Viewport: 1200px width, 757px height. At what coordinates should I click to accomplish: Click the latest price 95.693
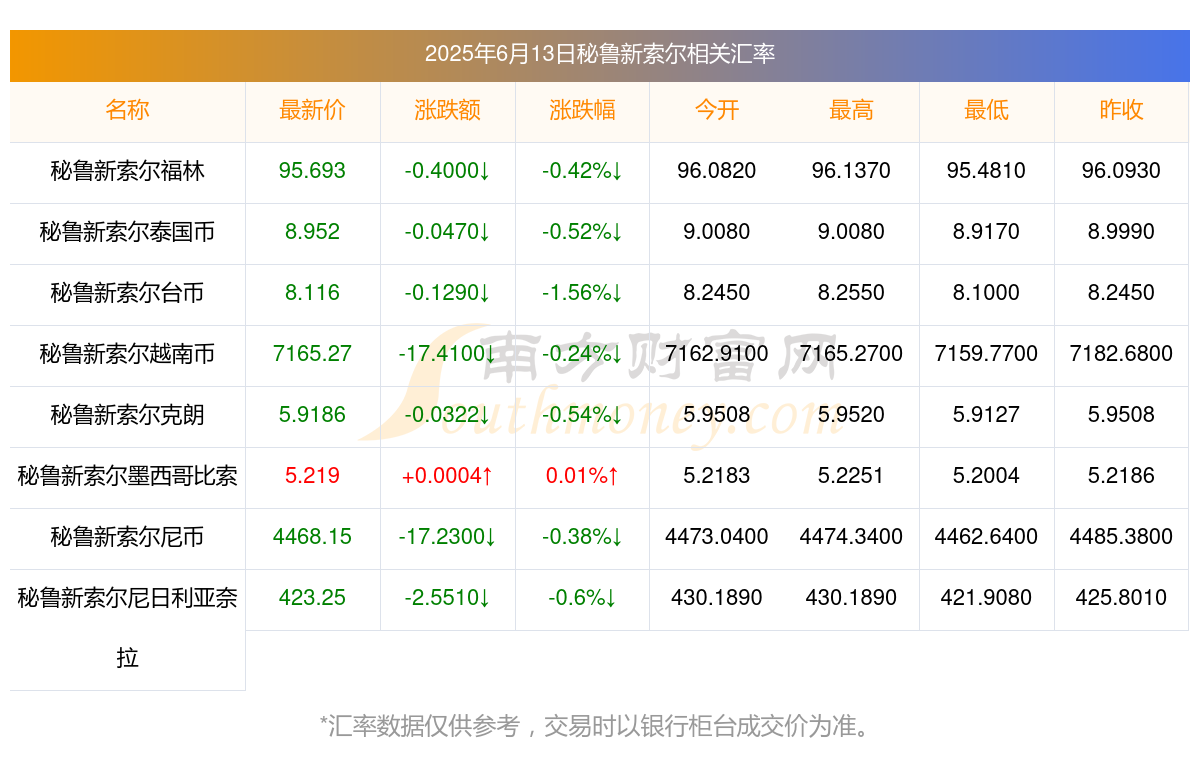(312, 171)
